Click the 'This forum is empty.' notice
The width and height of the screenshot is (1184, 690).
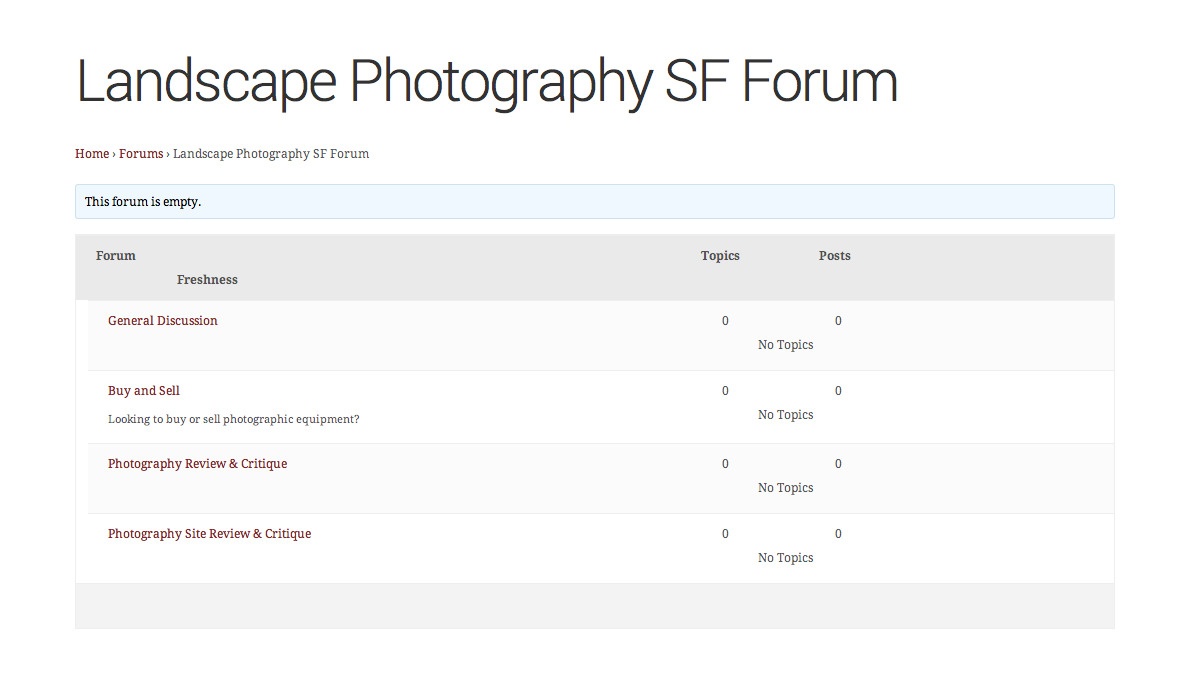click(x=595, y=202)
